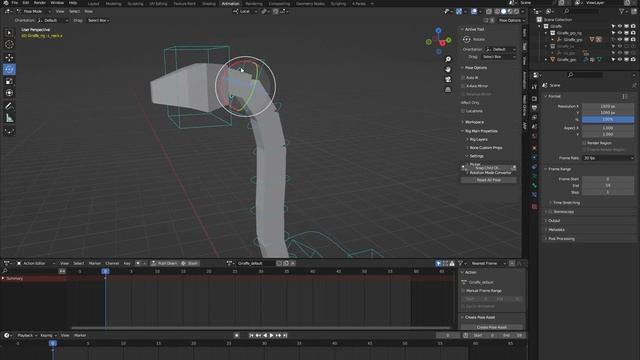Toggle the Locations checkbox under Affect Only
The image size is (640, 360).
pos(463,111)
